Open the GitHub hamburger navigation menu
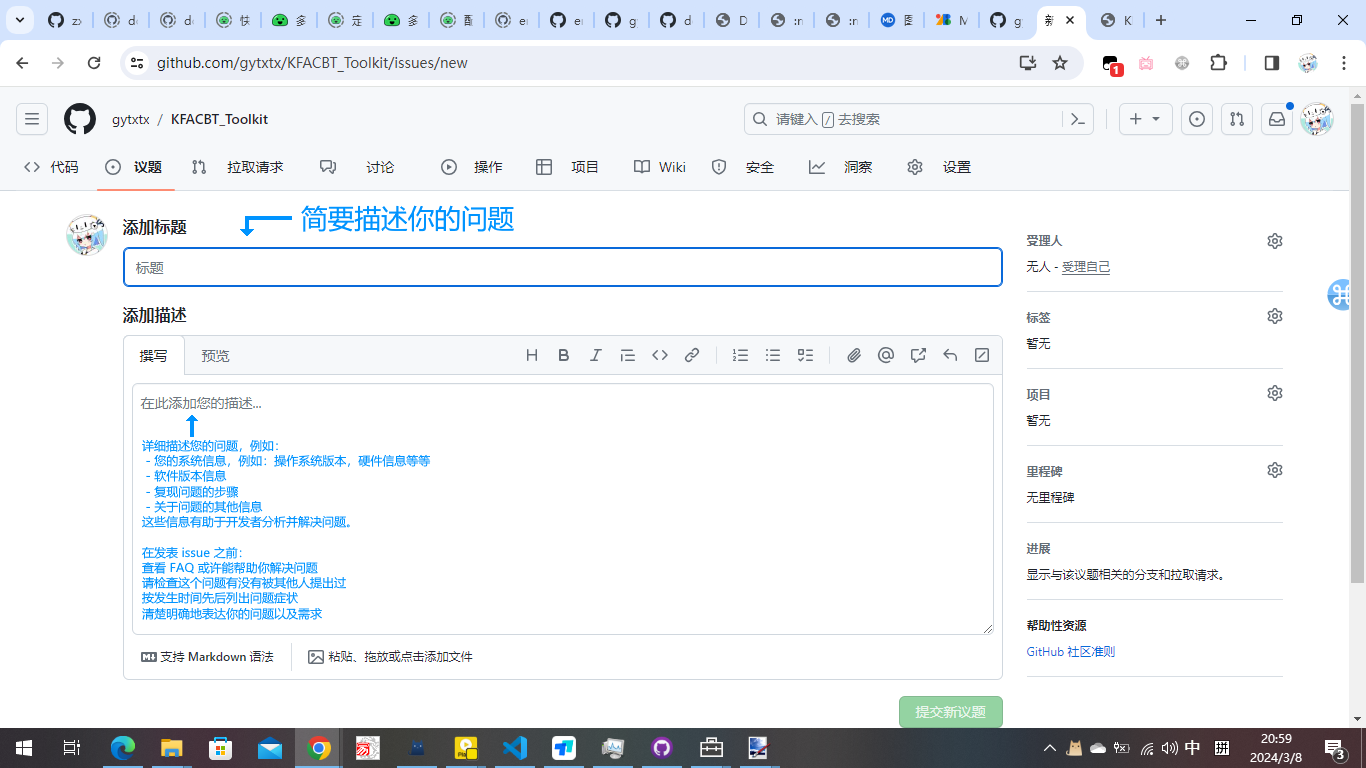 [x=32, y=119]
